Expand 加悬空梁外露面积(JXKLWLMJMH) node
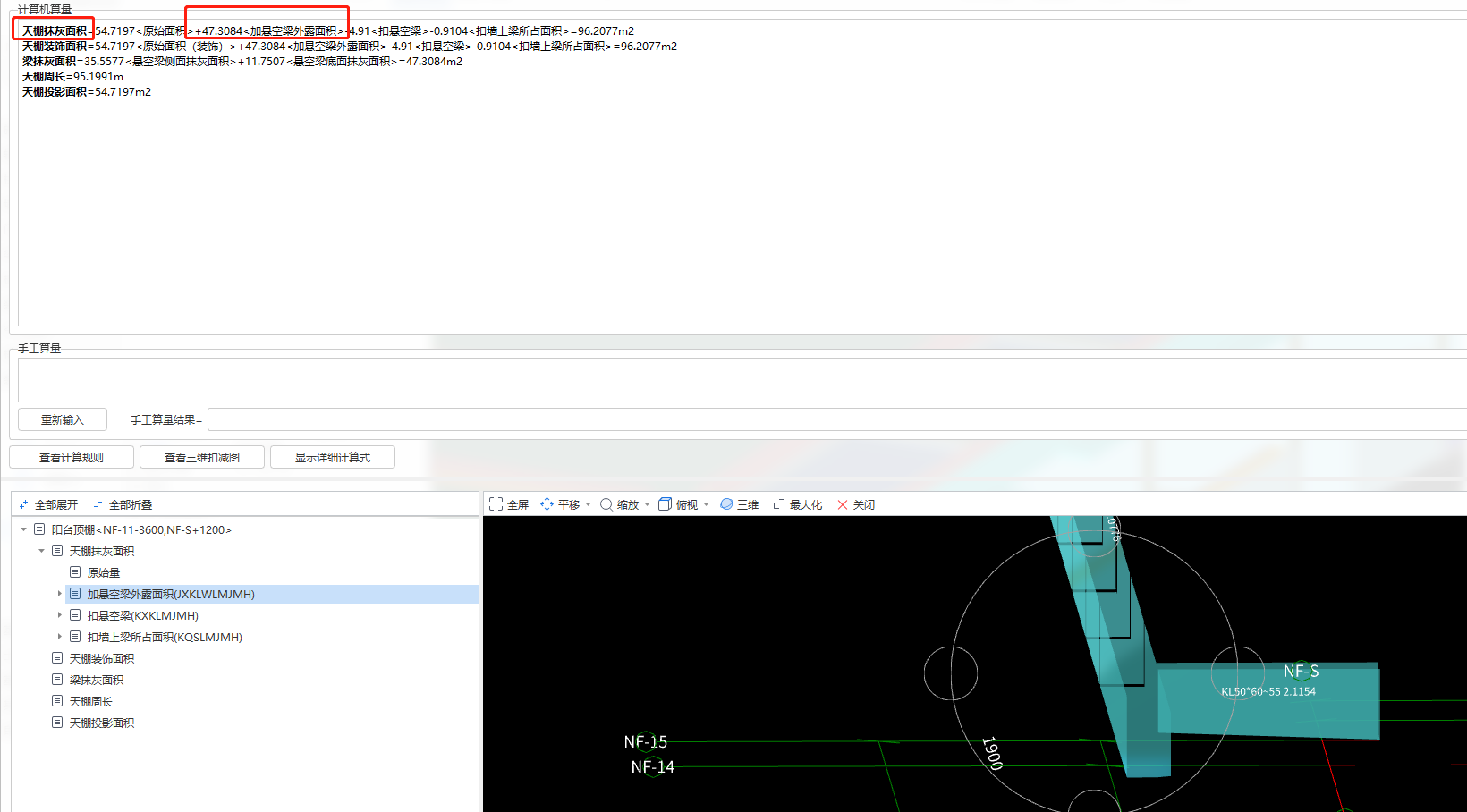Image resolution: width=1467 pixels, height=812 pixels. pos(59,594)
